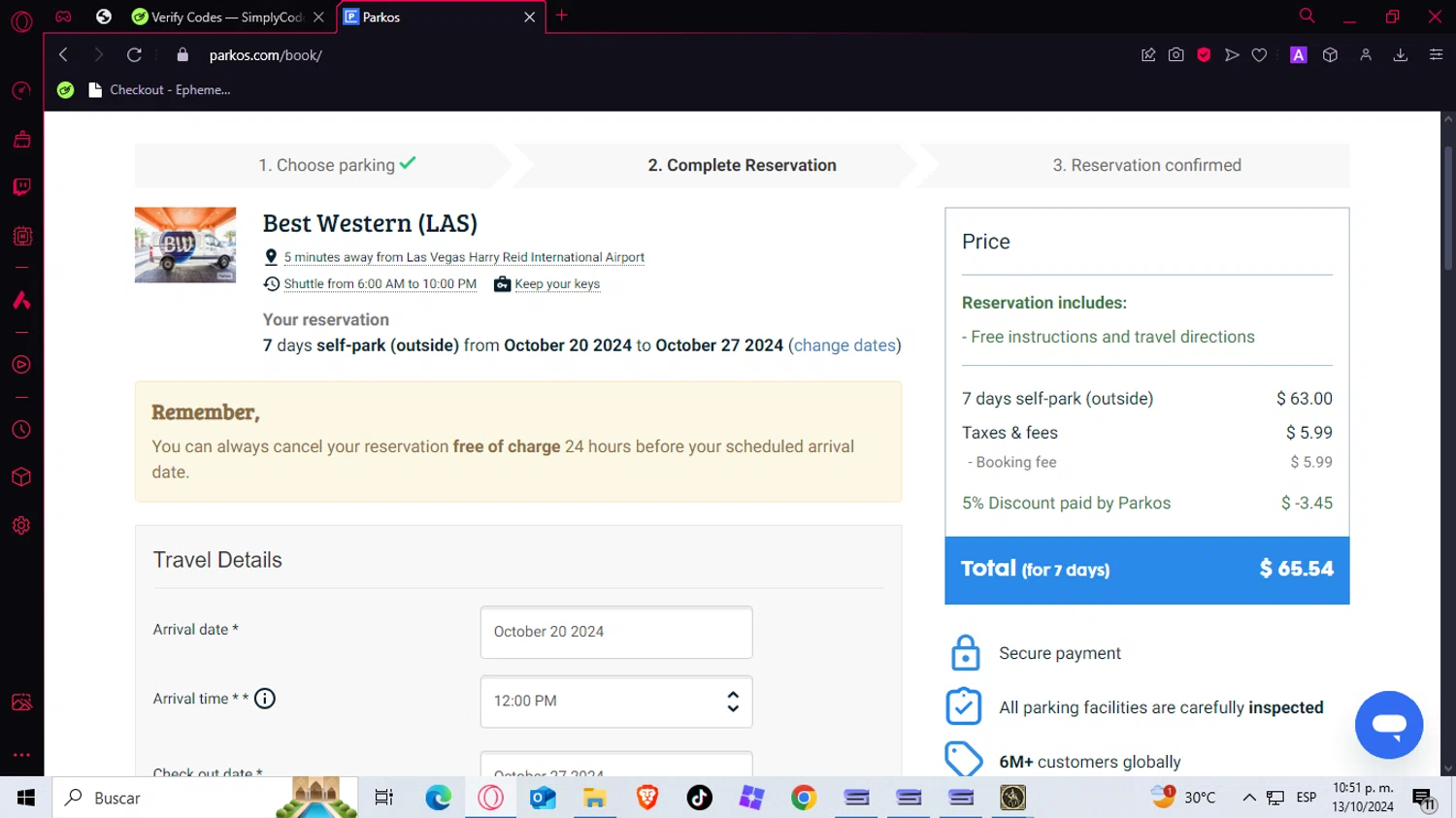This screenshot has height=818, width=1456.
Task: Click the address bar parkos.com/book/
Action: click(x=266, y=55)
